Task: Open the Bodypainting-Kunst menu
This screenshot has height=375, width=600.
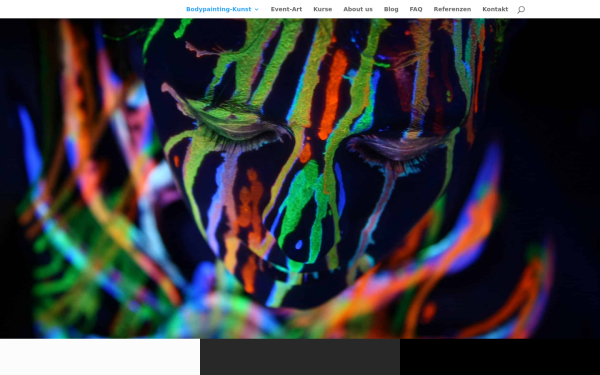Action: (218, 9)
